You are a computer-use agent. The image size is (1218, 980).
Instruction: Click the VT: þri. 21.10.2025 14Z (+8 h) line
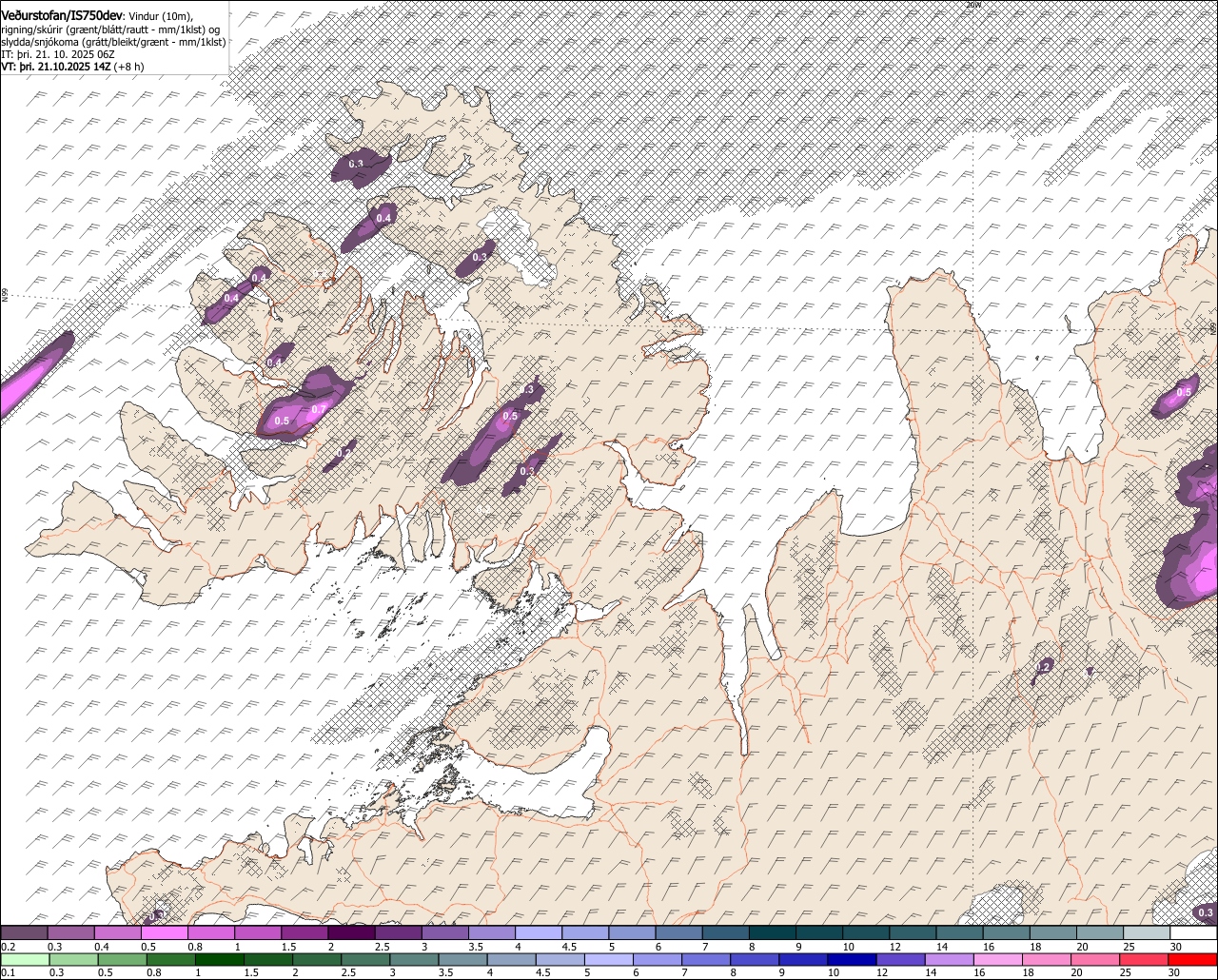73,67
